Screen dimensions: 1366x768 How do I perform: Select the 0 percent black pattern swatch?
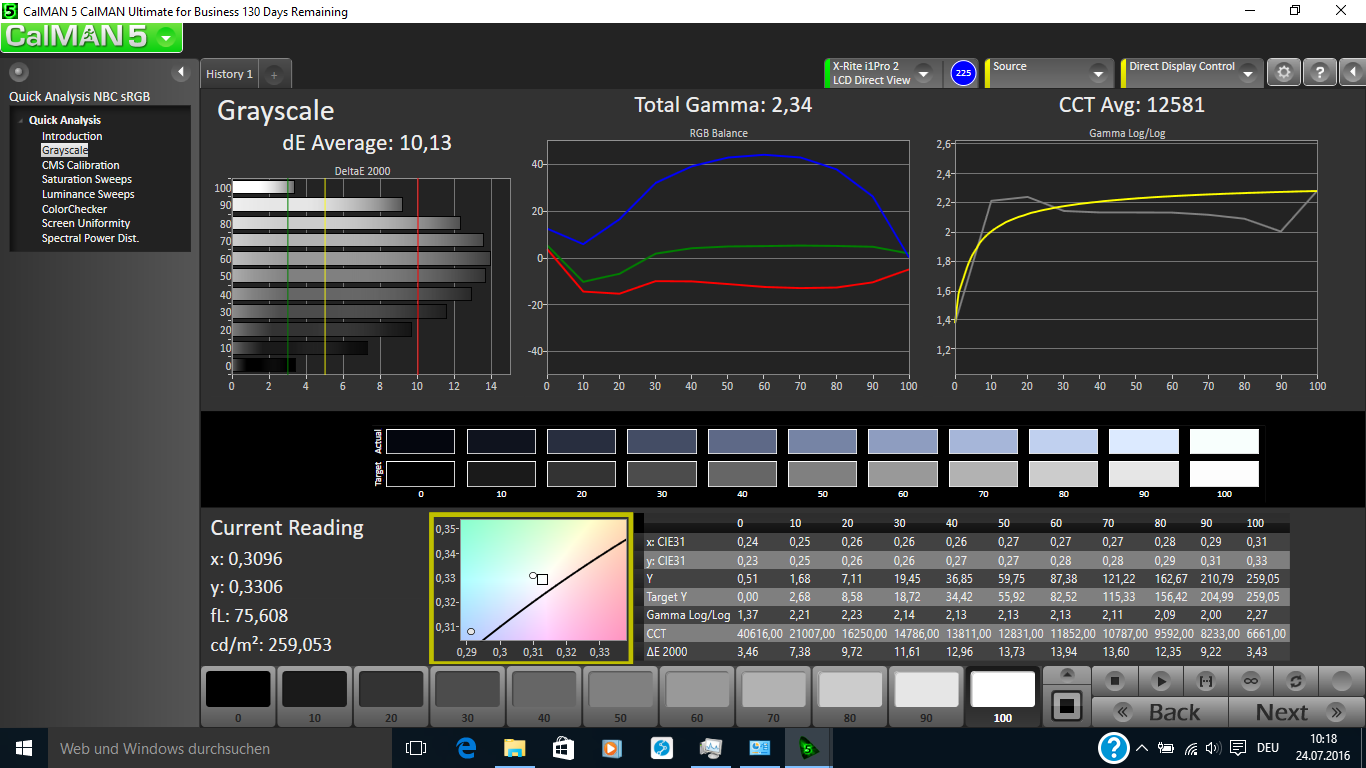(x=238, y=696)
